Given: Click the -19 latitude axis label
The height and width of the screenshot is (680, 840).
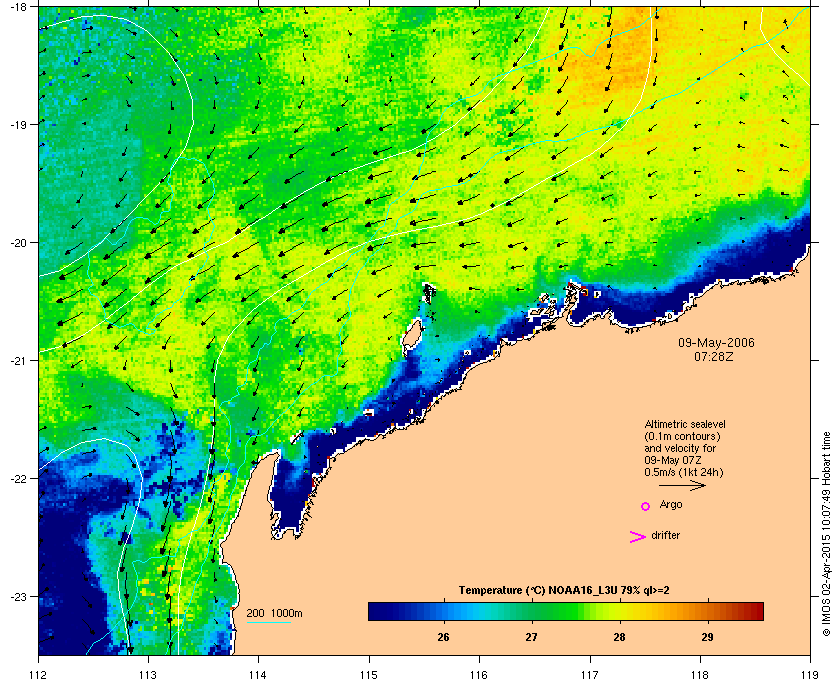Looking at the screenshot, I should point(18,124).
